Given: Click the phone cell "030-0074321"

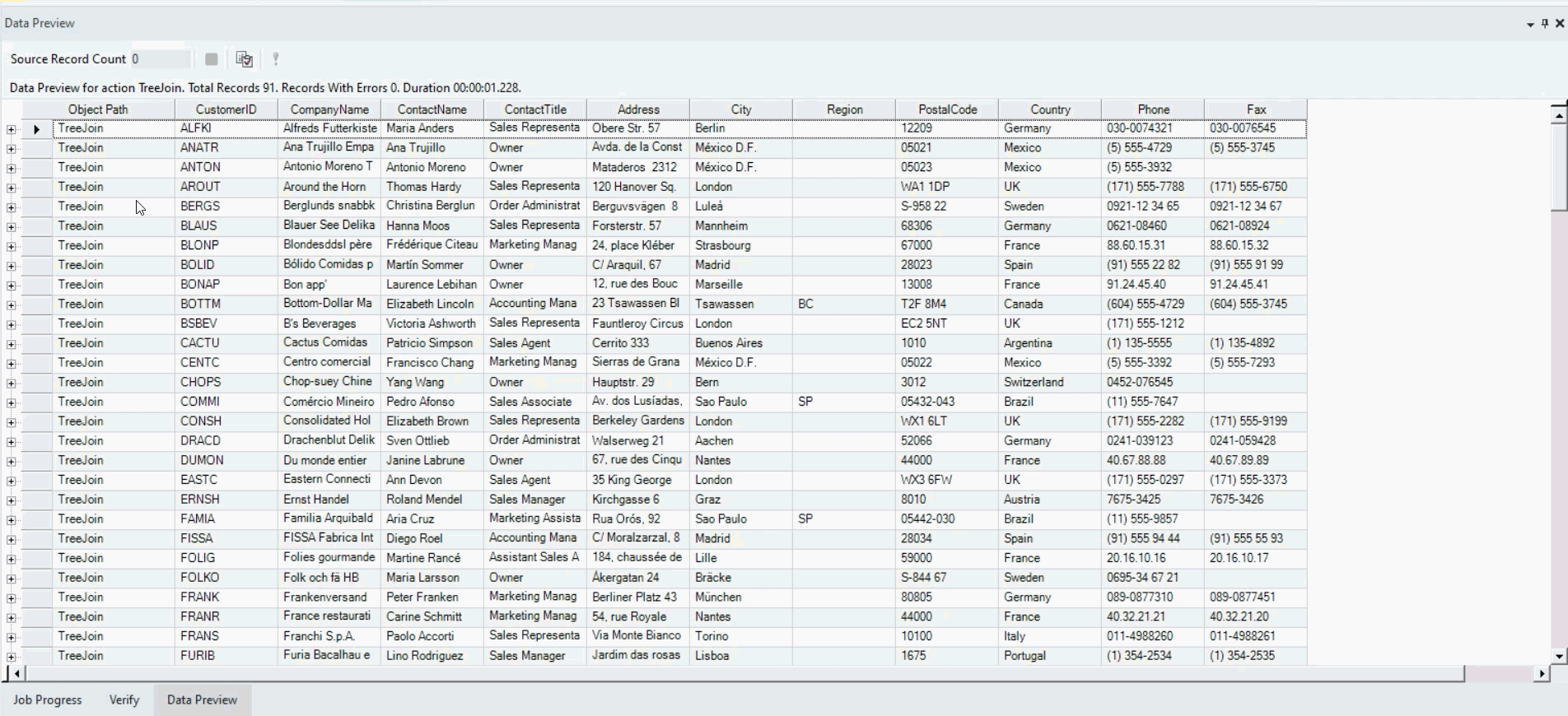Looking at the screenshot, I should (x=1153, y=128).
